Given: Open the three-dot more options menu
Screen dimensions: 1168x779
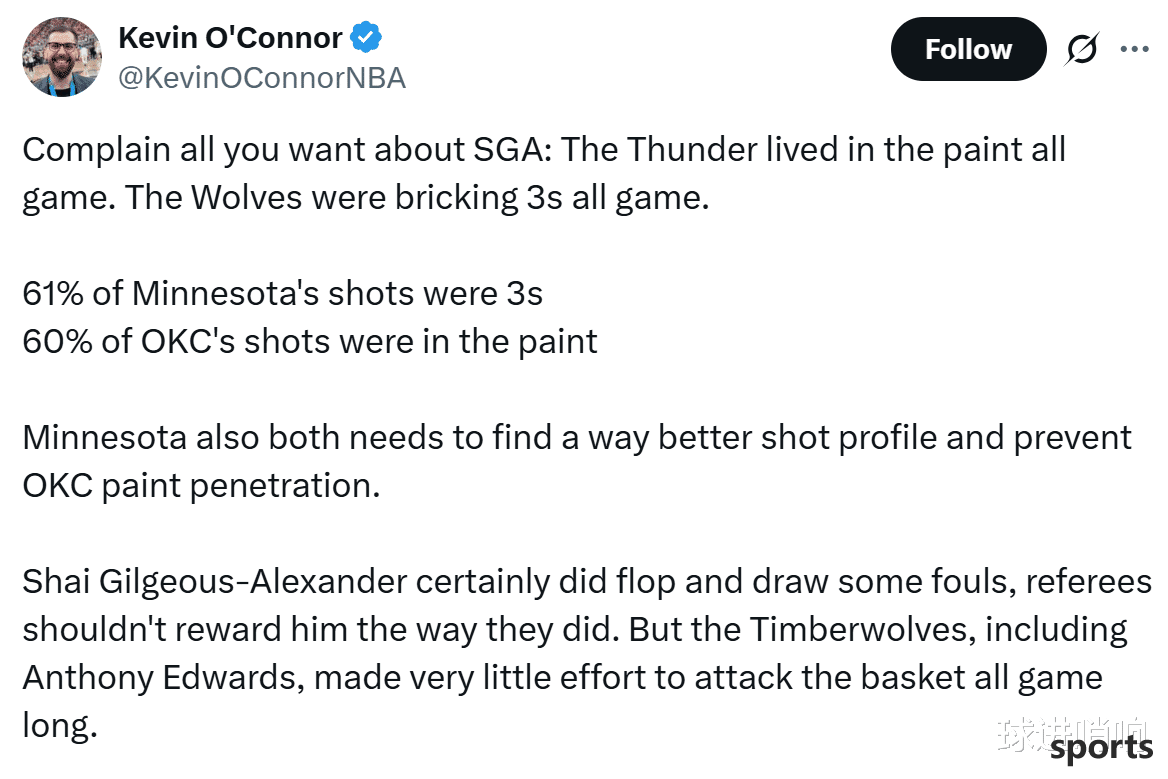Looking at the screenshot, I should [x=1134, y=49].
